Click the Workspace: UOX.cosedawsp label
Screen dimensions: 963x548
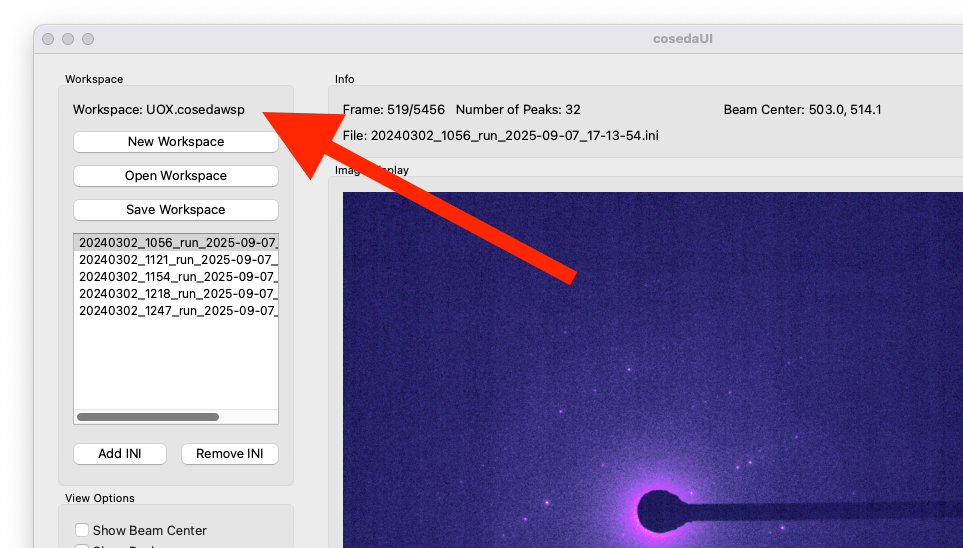click(158, 109)
